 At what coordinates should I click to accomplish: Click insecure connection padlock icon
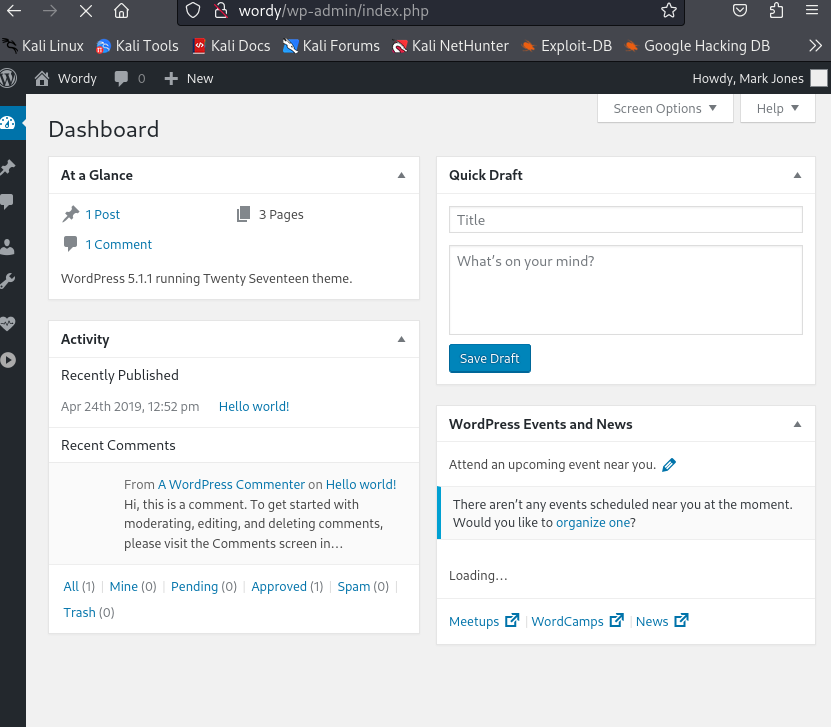tap(220, 11)
